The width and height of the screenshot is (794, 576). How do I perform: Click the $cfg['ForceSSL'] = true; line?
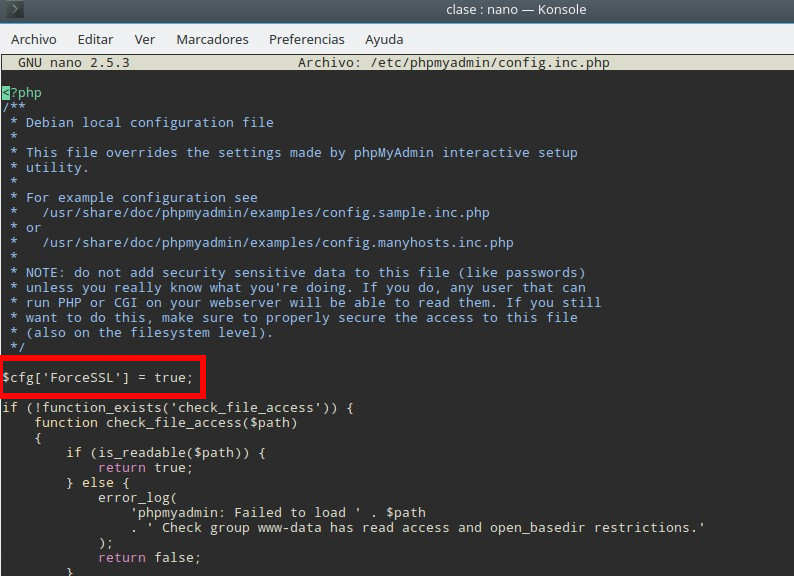[x=98, y=378]
